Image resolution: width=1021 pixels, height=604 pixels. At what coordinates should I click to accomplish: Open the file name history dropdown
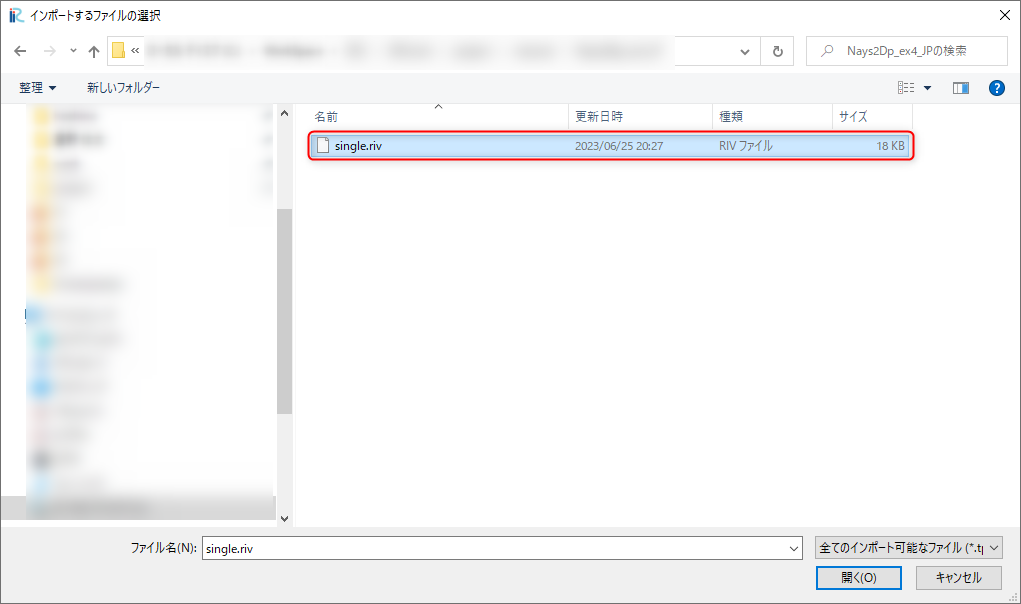pos(794,549)
